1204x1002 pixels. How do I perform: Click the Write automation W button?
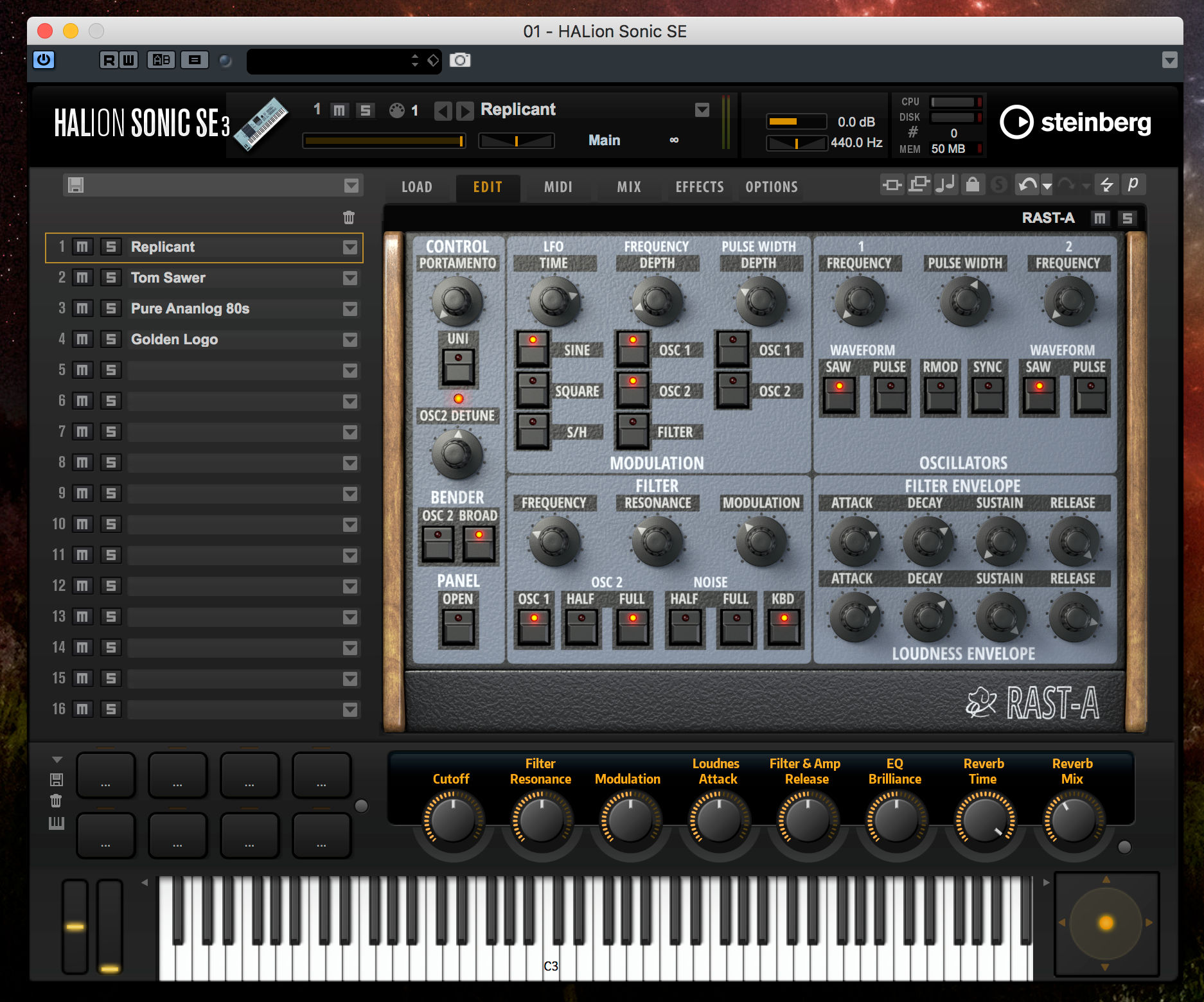pyautogui.click(x=128, y=60)
